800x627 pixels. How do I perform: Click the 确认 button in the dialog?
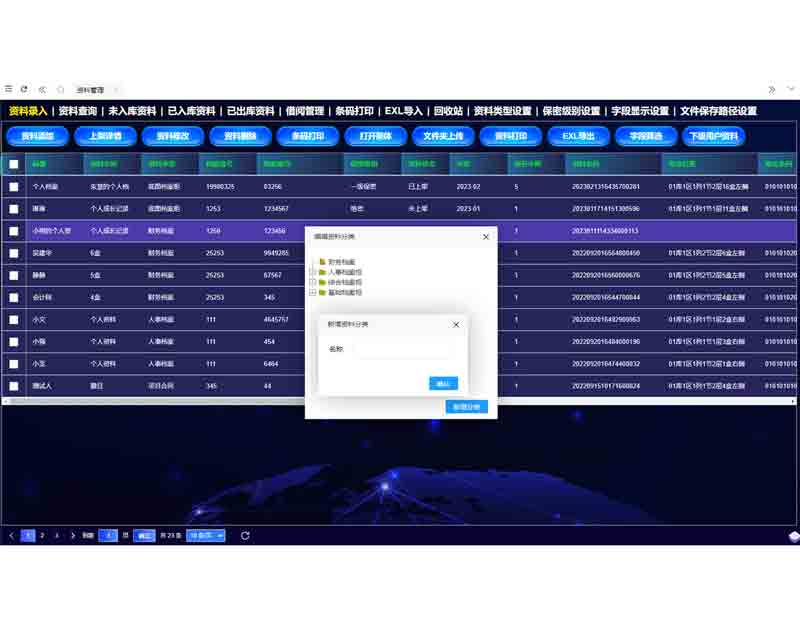tap(443, 383)
